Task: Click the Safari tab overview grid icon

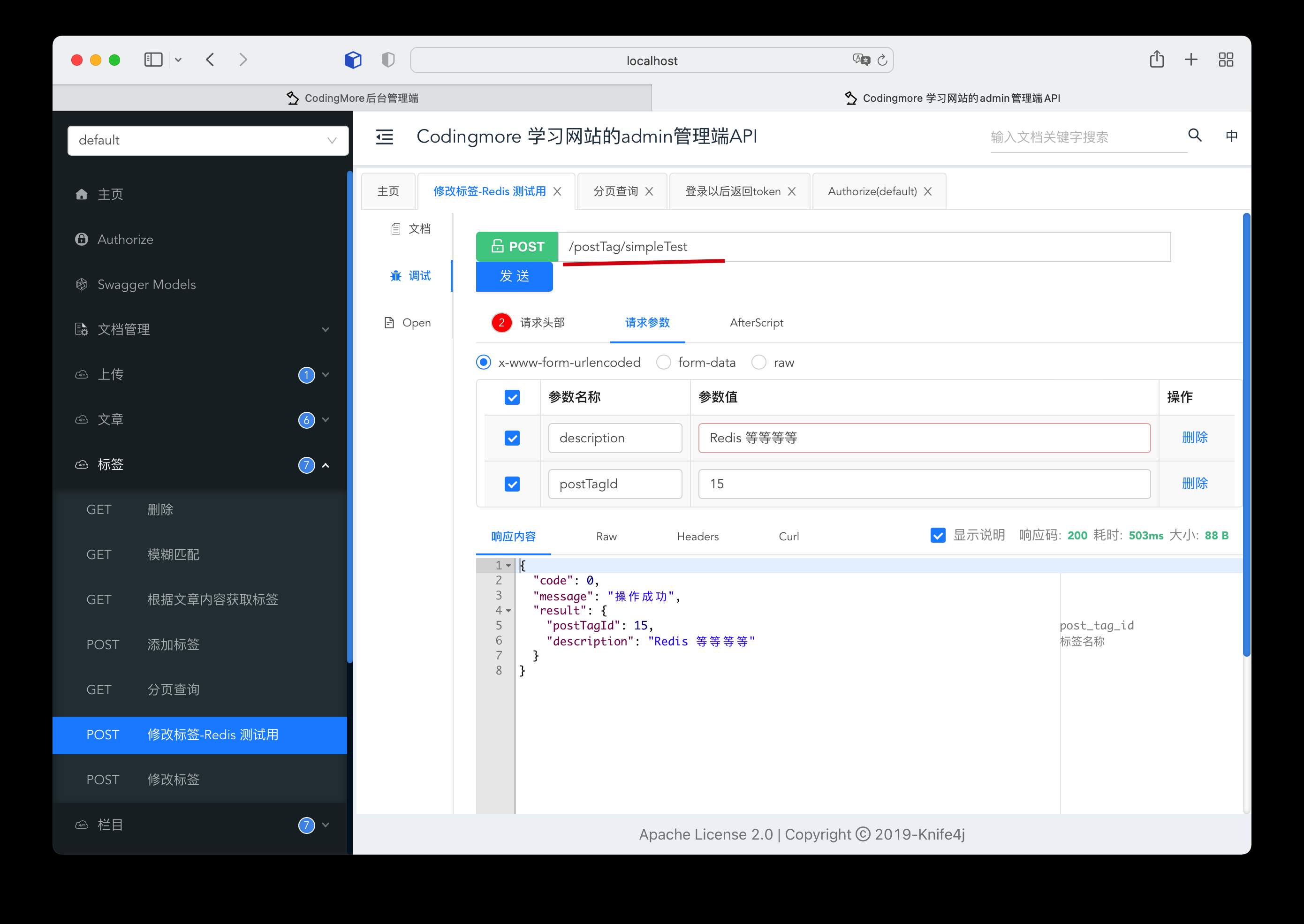Action: (x=1226, y=60)
